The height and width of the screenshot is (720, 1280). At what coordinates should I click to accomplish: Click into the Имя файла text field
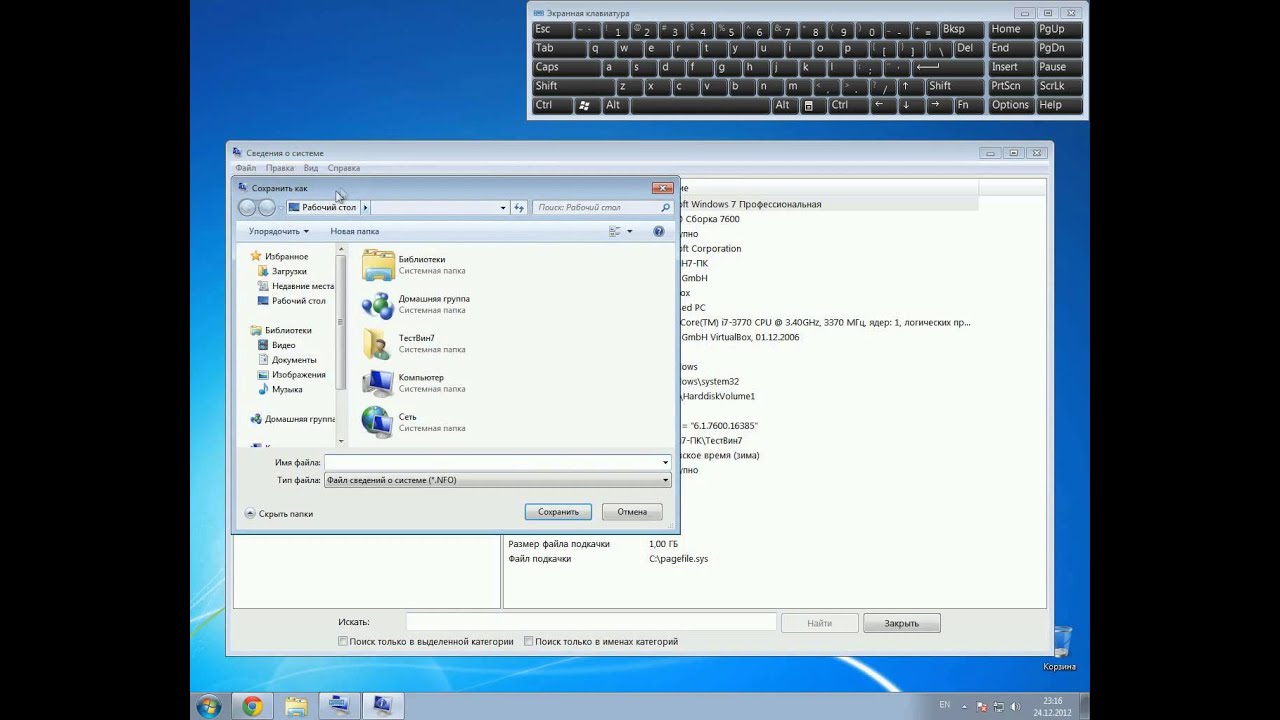click(x=492, y=463)
